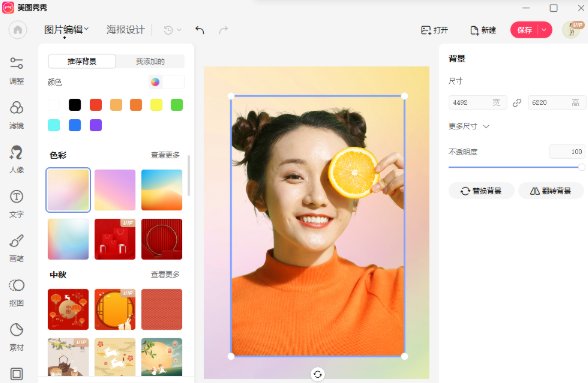Open the history dropdown
Viewport: 588px width, 383px height.
[x=172, y=30]
